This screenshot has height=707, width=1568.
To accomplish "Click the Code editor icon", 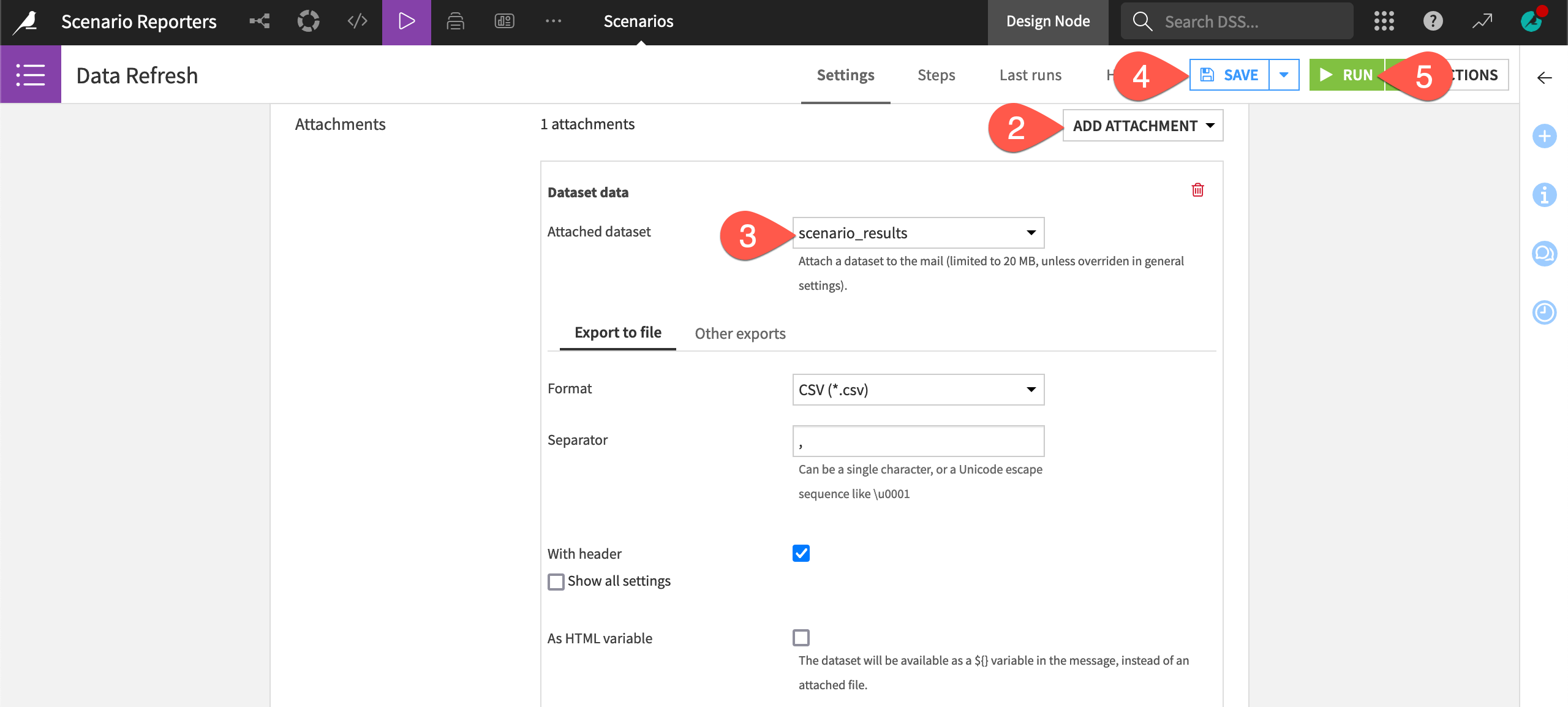I will tap(357, 20).
